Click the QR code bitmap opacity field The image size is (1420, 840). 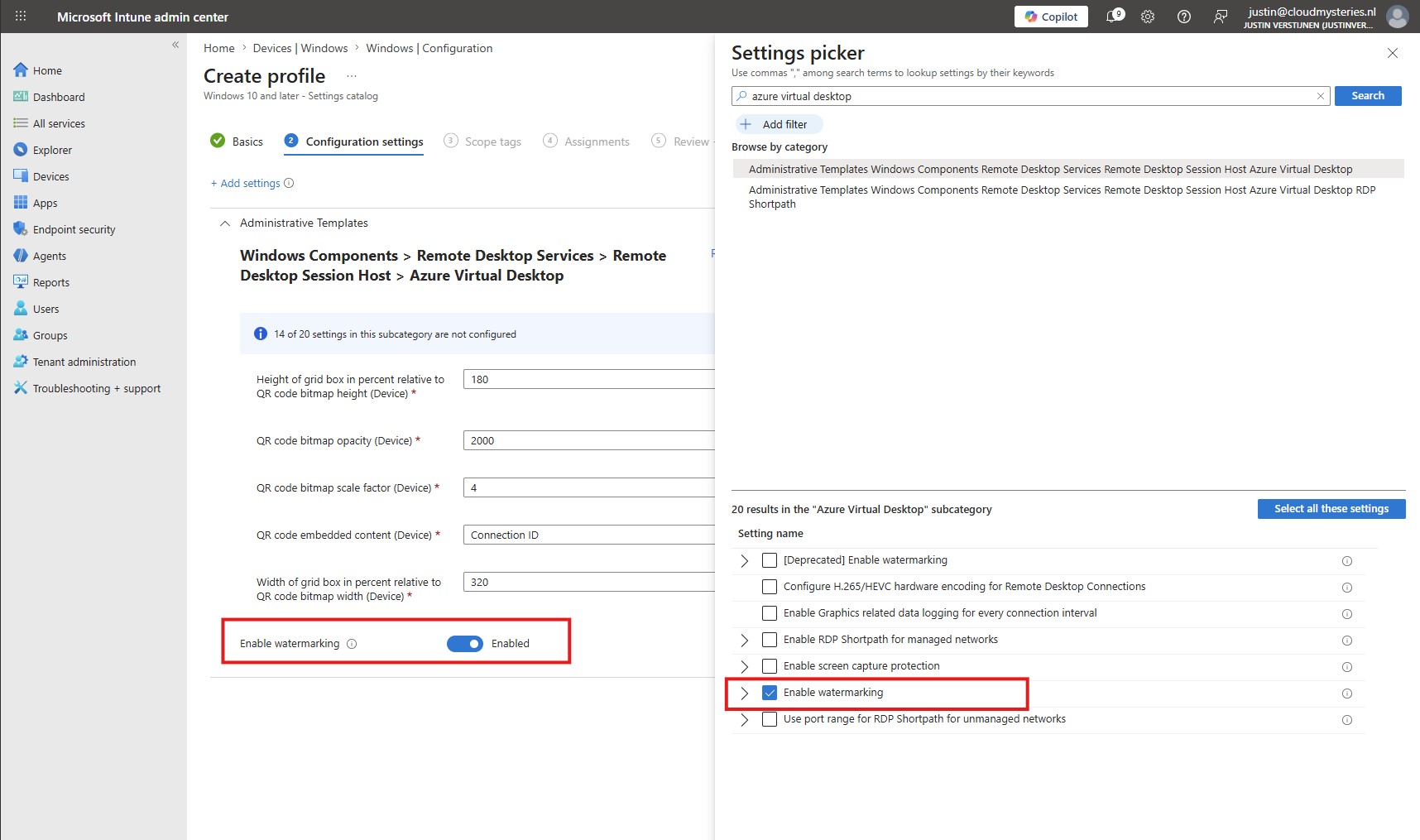coord(589,441)
